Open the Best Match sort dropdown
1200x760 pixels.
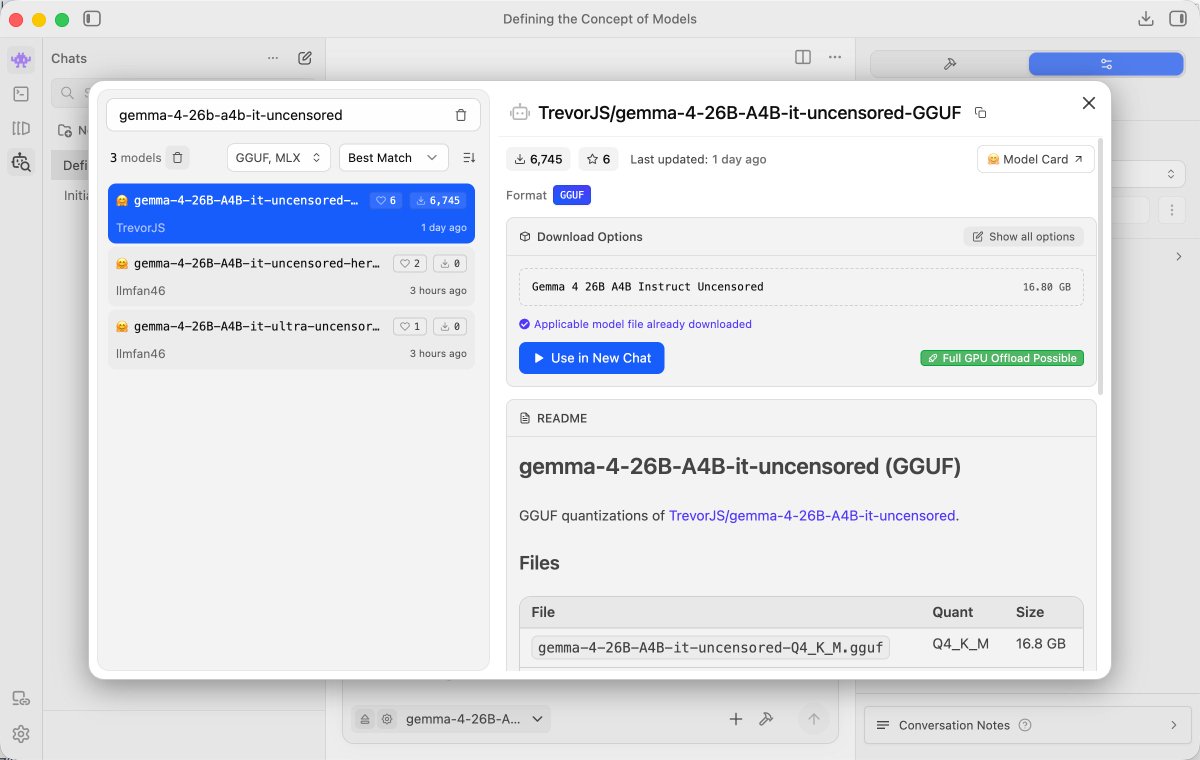click(393, 158)
